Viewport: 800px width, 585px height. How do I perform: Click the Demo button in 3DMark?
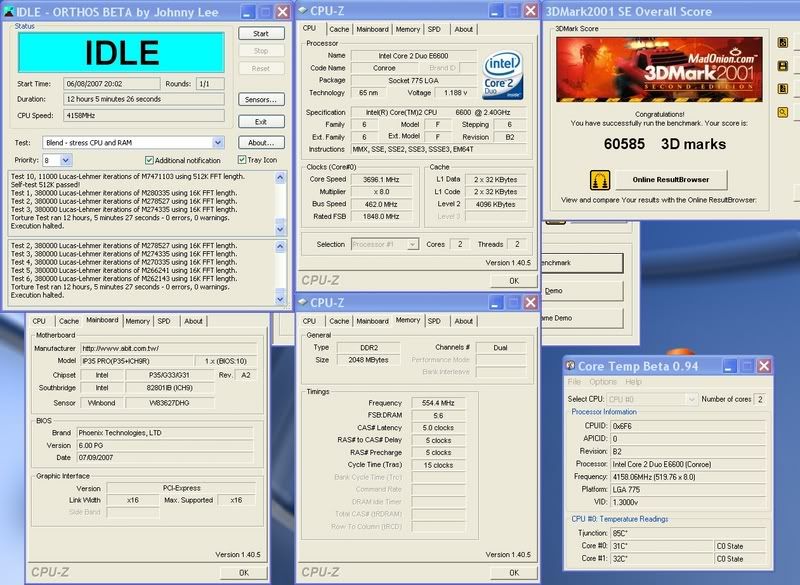pos(582,291)
